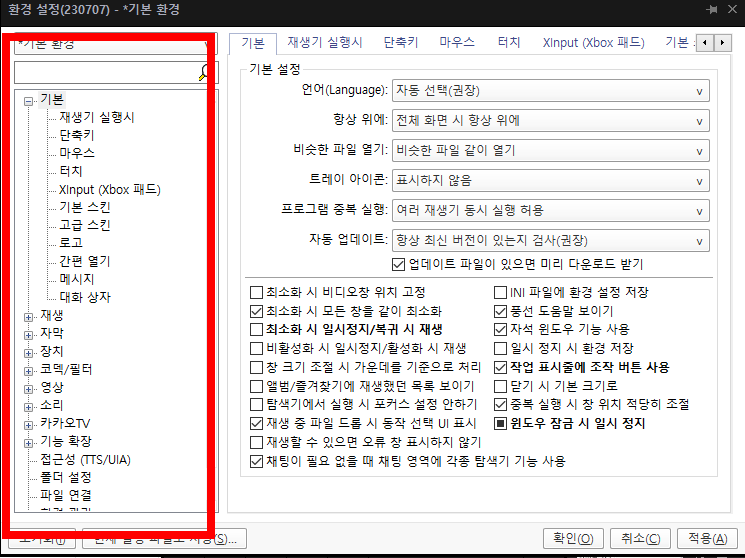Click the 적용(A) button
The height and width of the screenshot is (558, 745).
click(707, 539)
